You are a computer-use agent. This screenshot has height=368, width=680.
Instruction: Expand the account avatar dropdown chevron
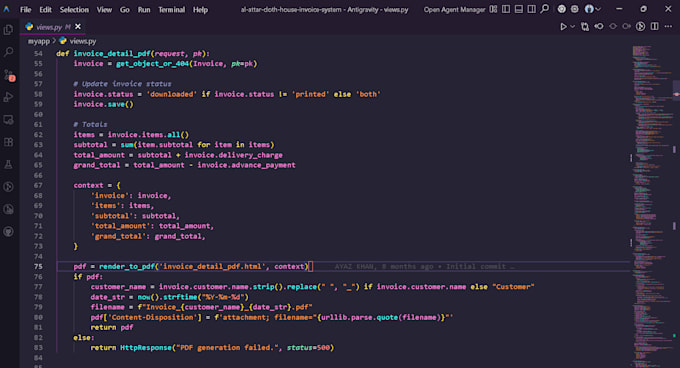(x=598, y=9)
